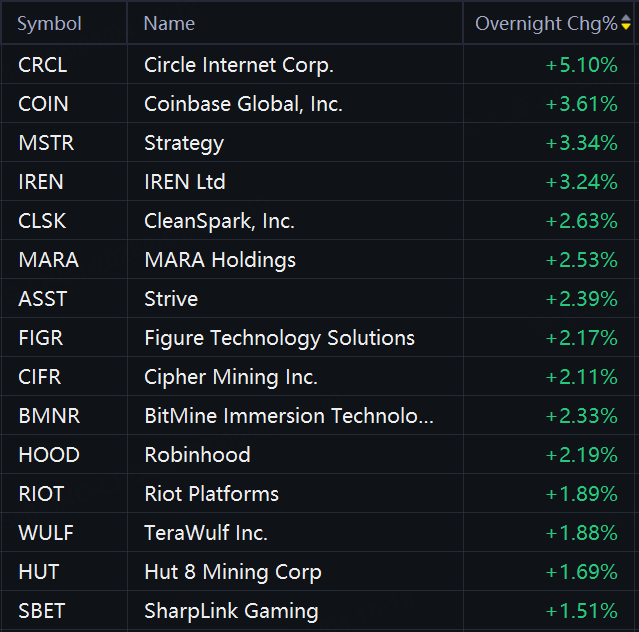Select Hut 8 Mining Corp
Image resolution: width=639 pixels, height=632 pixels.
click(x=233, y=572)
